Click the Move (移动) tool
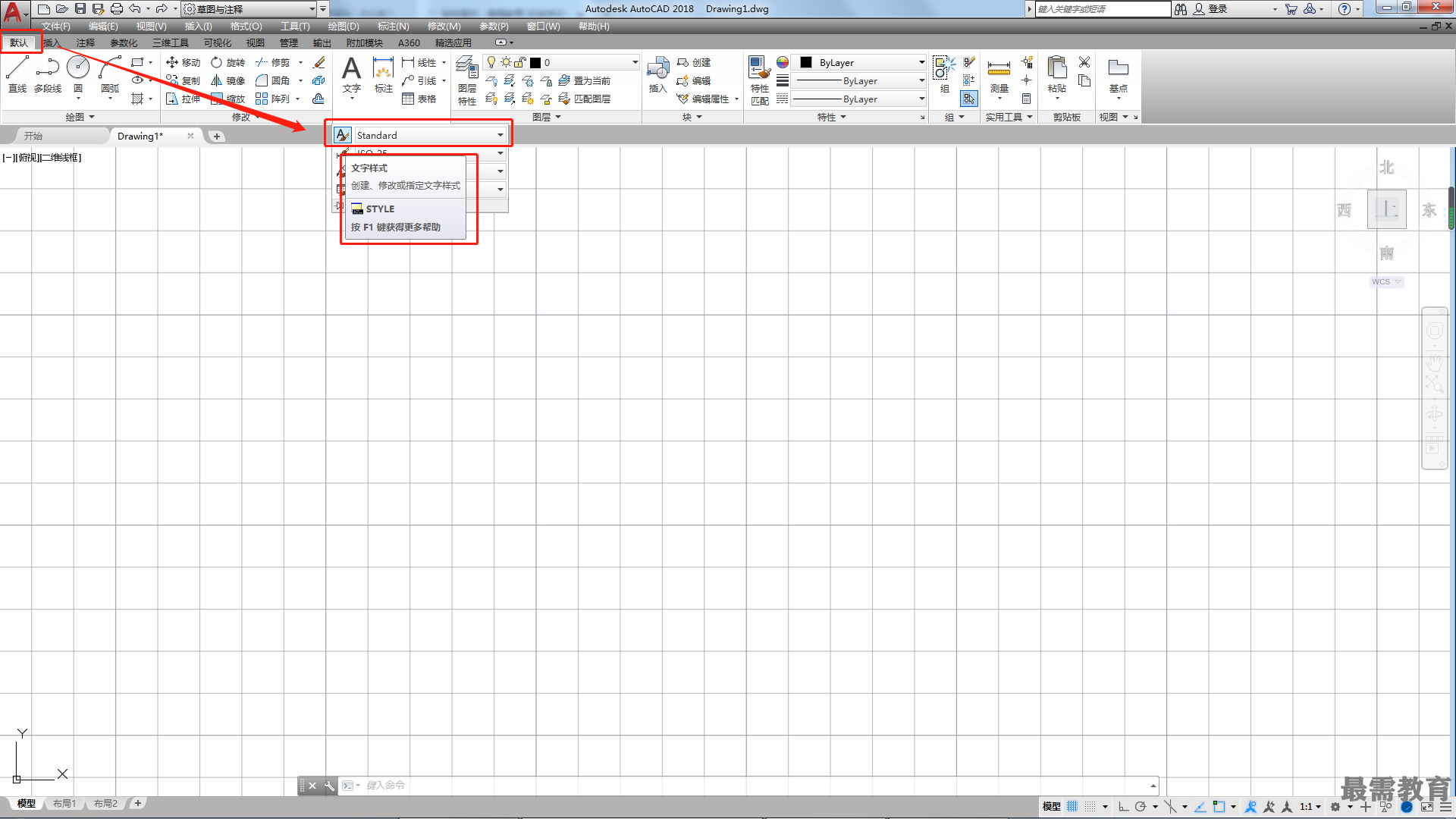The width and height of the screenshot is (1456, 819). 183,62
